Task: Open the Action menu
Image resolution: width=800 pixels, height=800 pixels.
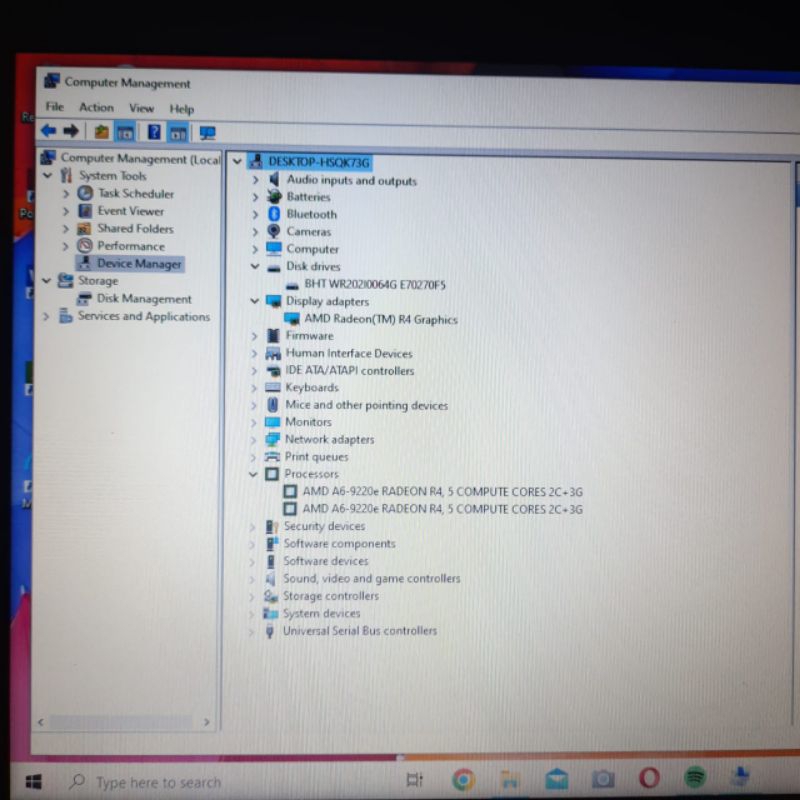Action: 96,107
